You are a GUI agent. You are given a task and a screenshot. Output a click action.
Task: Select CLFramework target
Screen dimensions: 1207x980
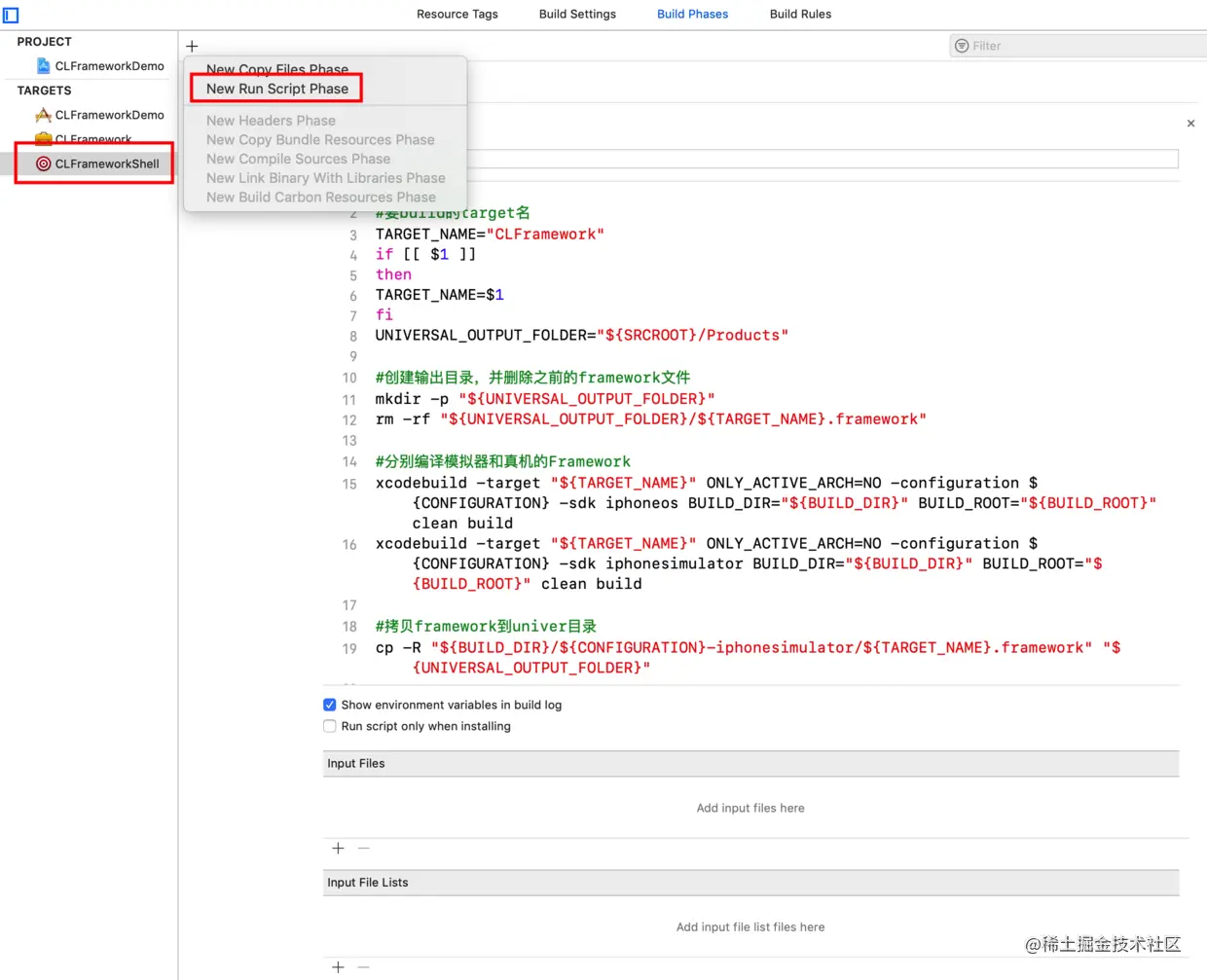[x=93, y=139]
